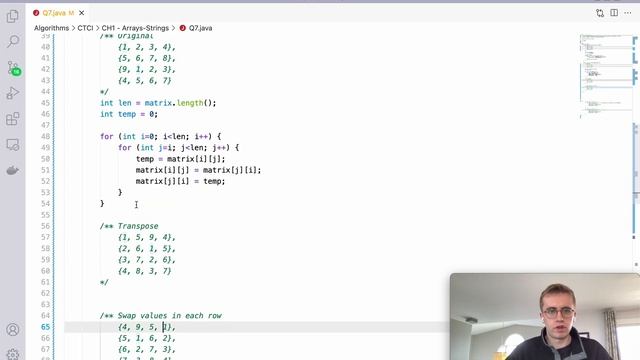The image size is (640, 360).
Task: Click 'matrix[i][j] = matrix[j][i];' line
Action: [x=198, y=170]
